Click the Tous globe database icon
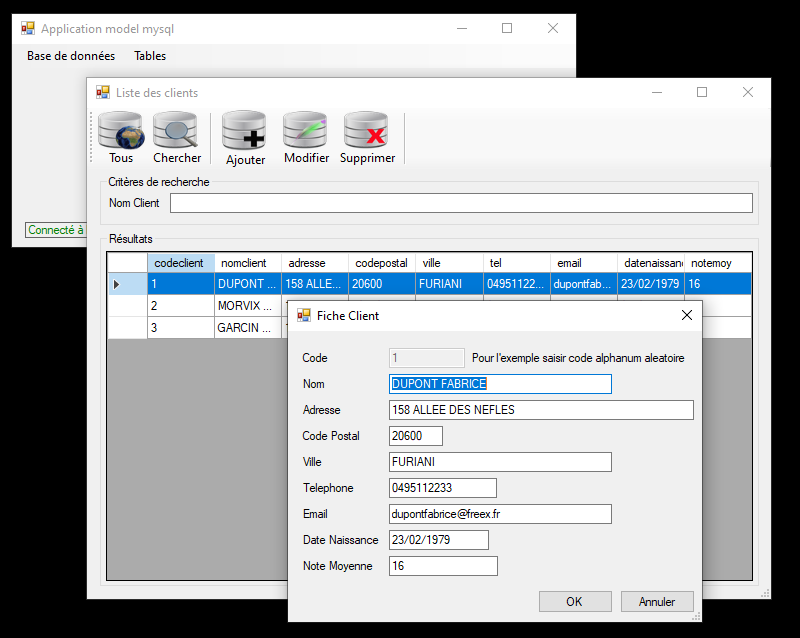Viewport: 800px width, 638px height. (121, 131)
